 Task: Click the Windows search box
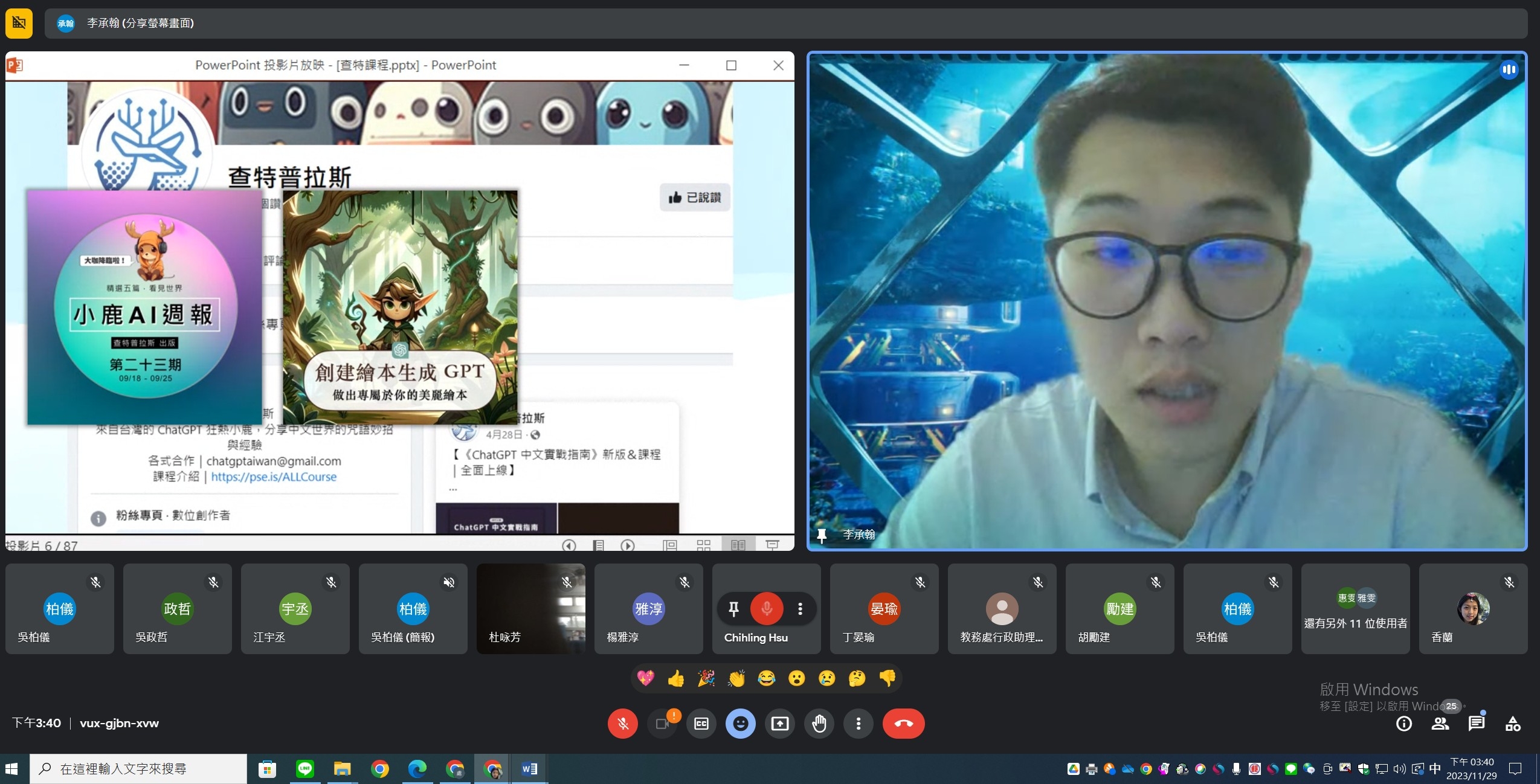pos(138,769)
